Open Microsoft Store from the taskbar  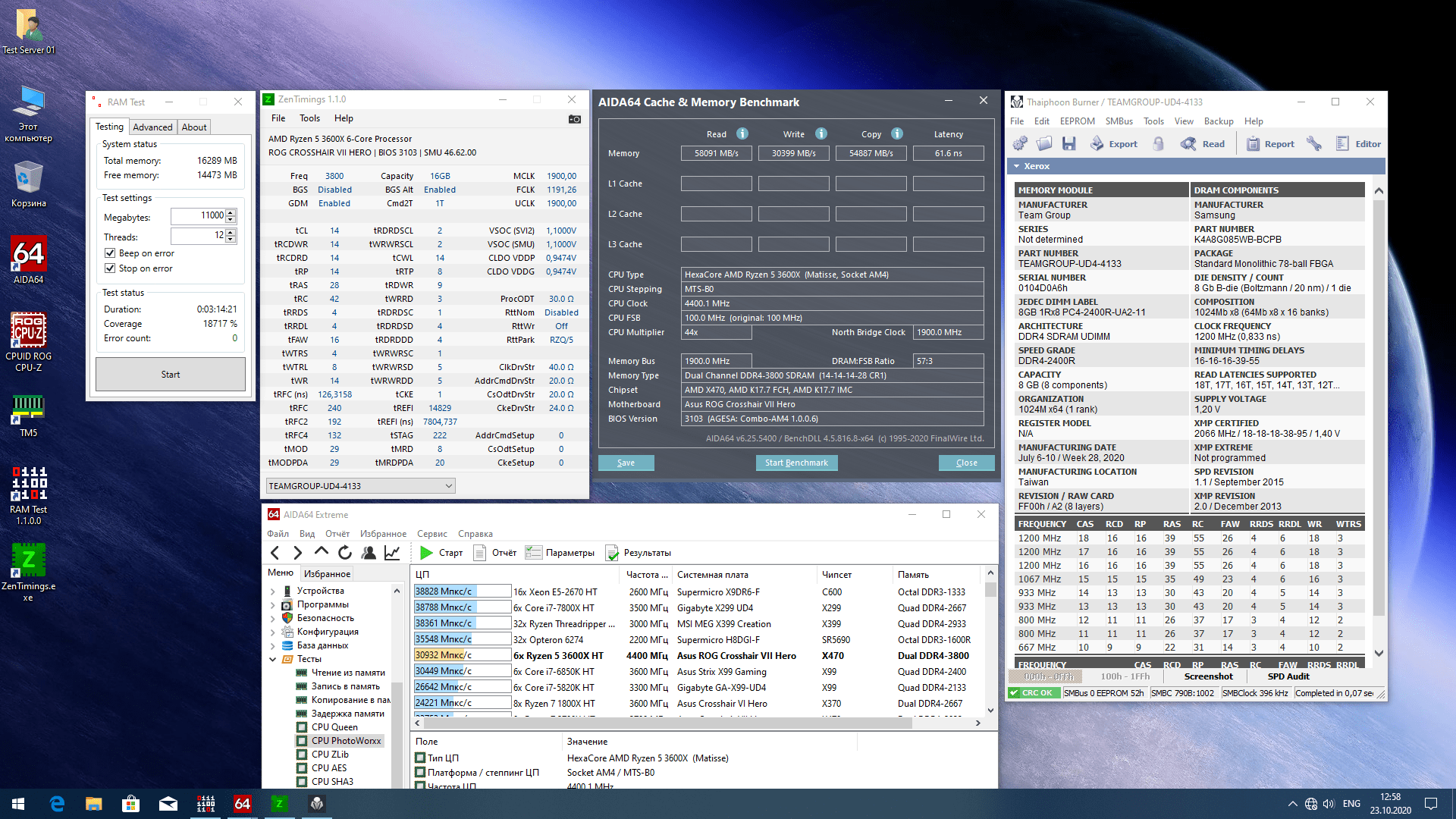click(x=130, y=804)
